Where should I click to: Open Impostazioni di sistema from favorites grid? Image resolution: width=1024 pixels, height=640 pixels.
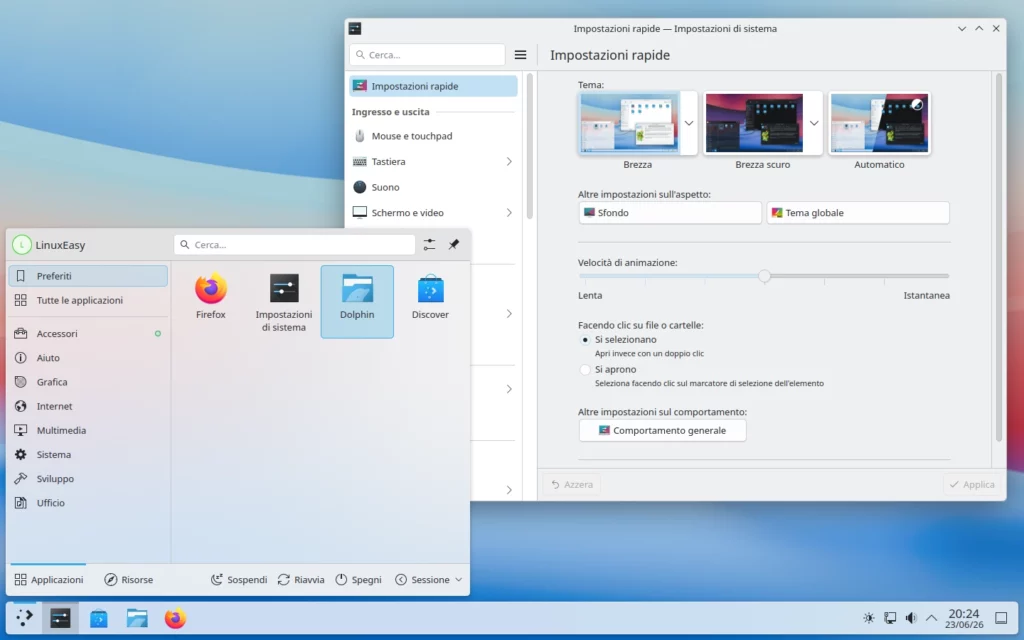click(283, 300)
